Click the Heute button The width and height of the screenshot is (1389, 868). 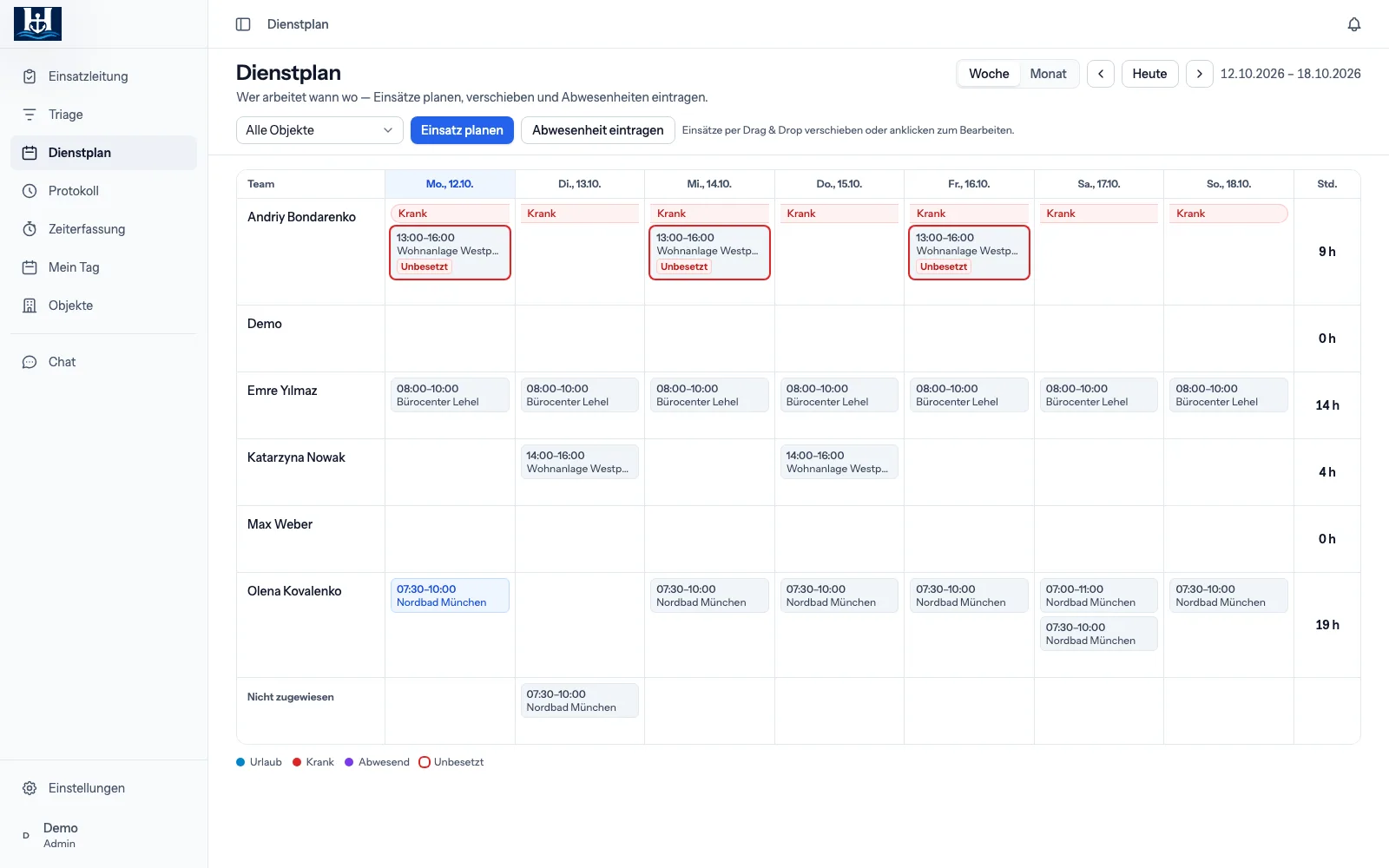[x=1149, y=74]
